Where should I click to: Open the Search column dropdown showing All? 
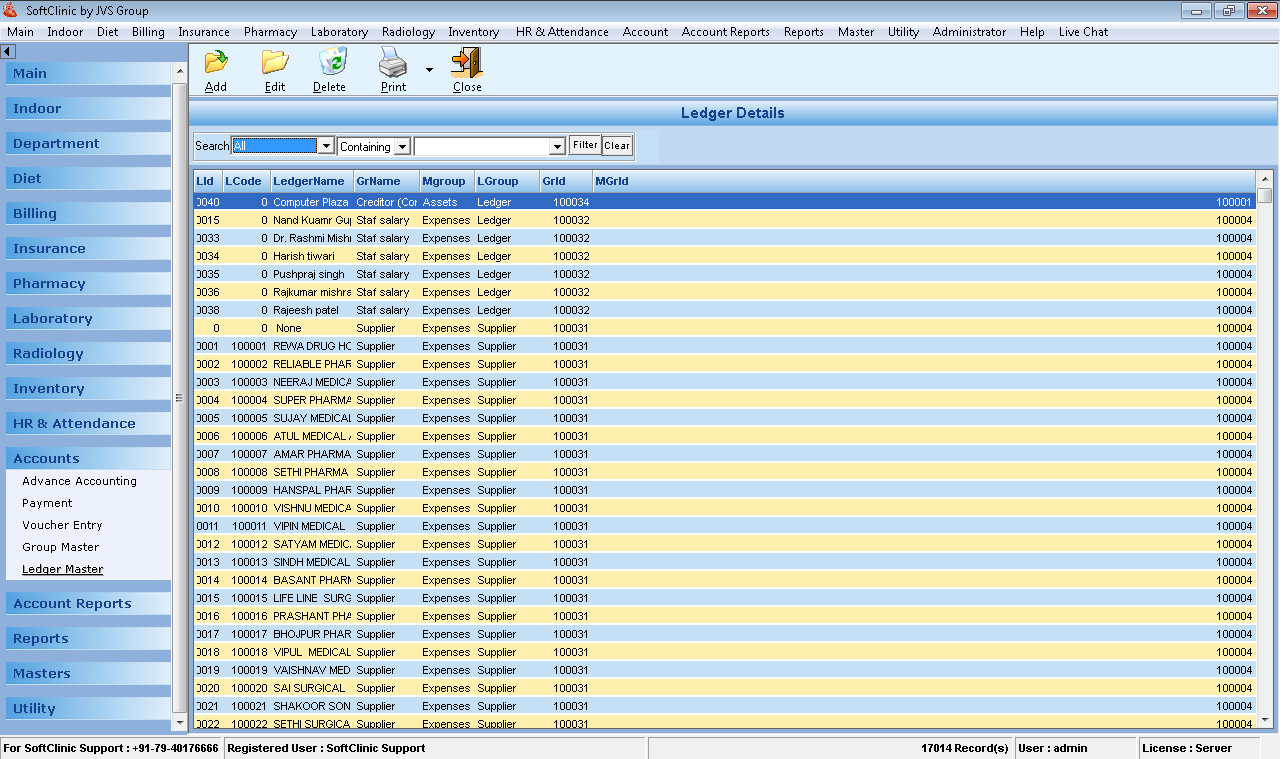click(x=326, y=145)
